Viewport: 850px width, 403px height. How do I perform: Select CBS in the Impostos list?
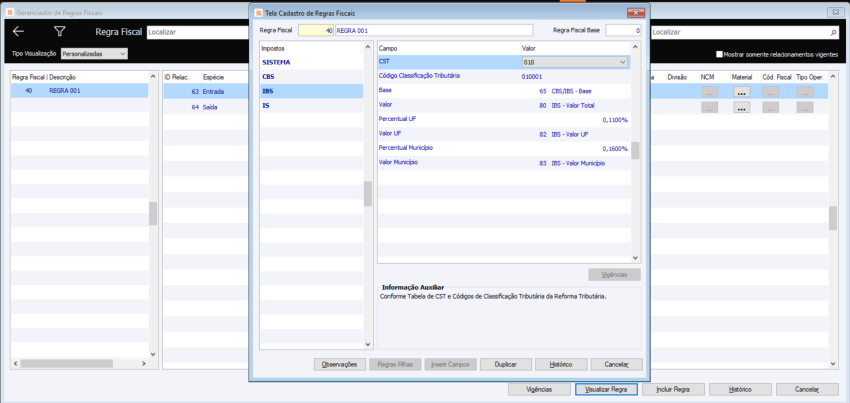coord(311,77)
